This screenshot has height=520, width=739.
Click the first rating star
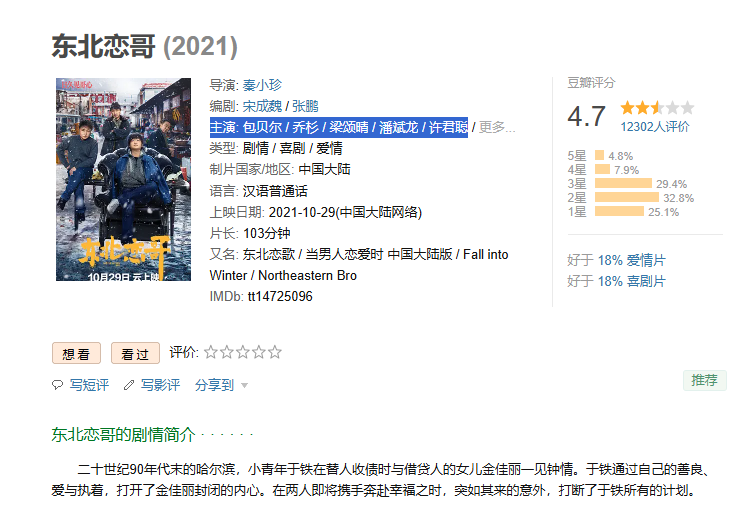point(211,352)
